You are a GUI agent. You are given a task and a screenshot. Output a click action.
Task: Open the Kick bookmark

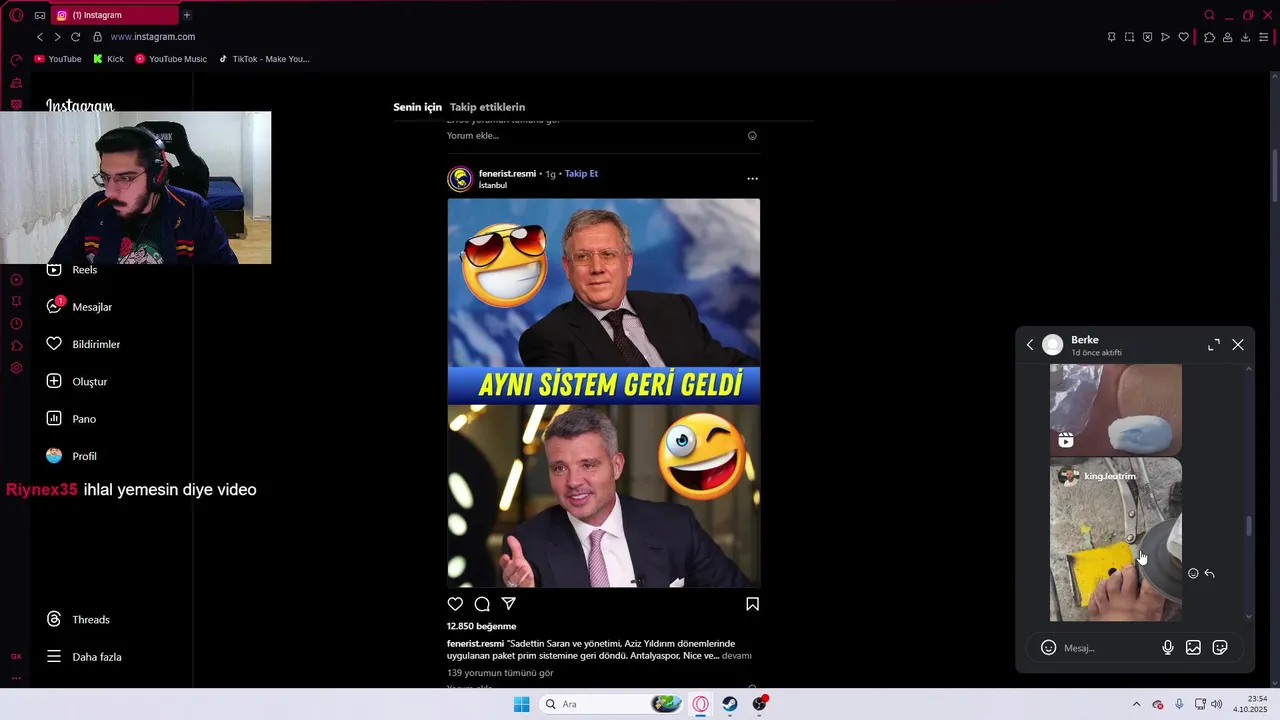coord(108,59)
